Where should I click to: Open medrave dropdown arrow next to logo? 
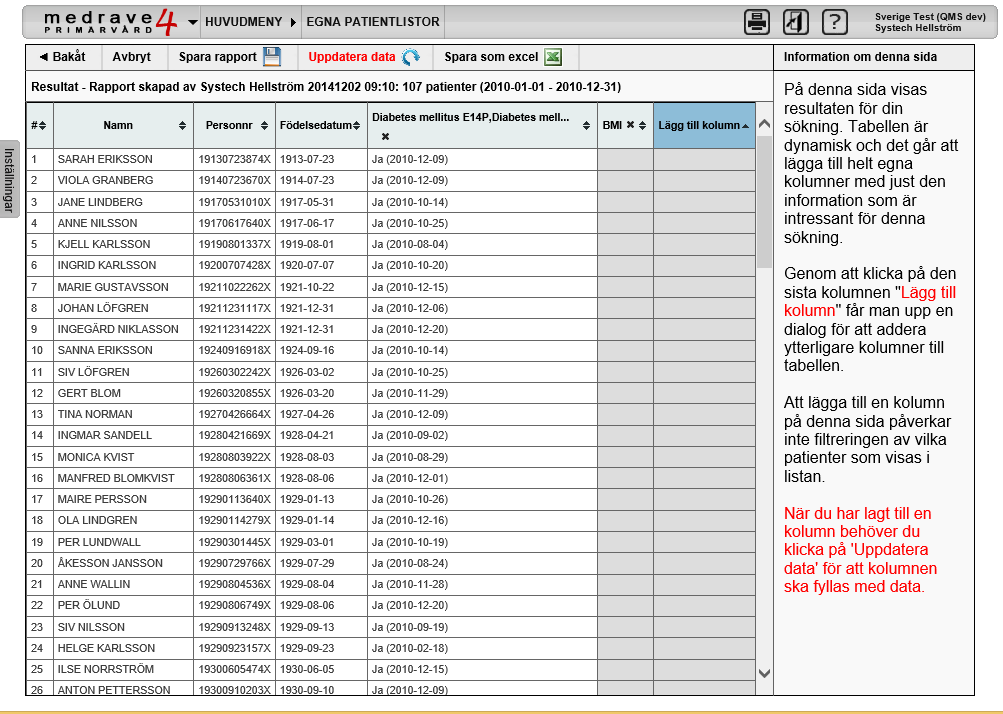tap(193, 22)
